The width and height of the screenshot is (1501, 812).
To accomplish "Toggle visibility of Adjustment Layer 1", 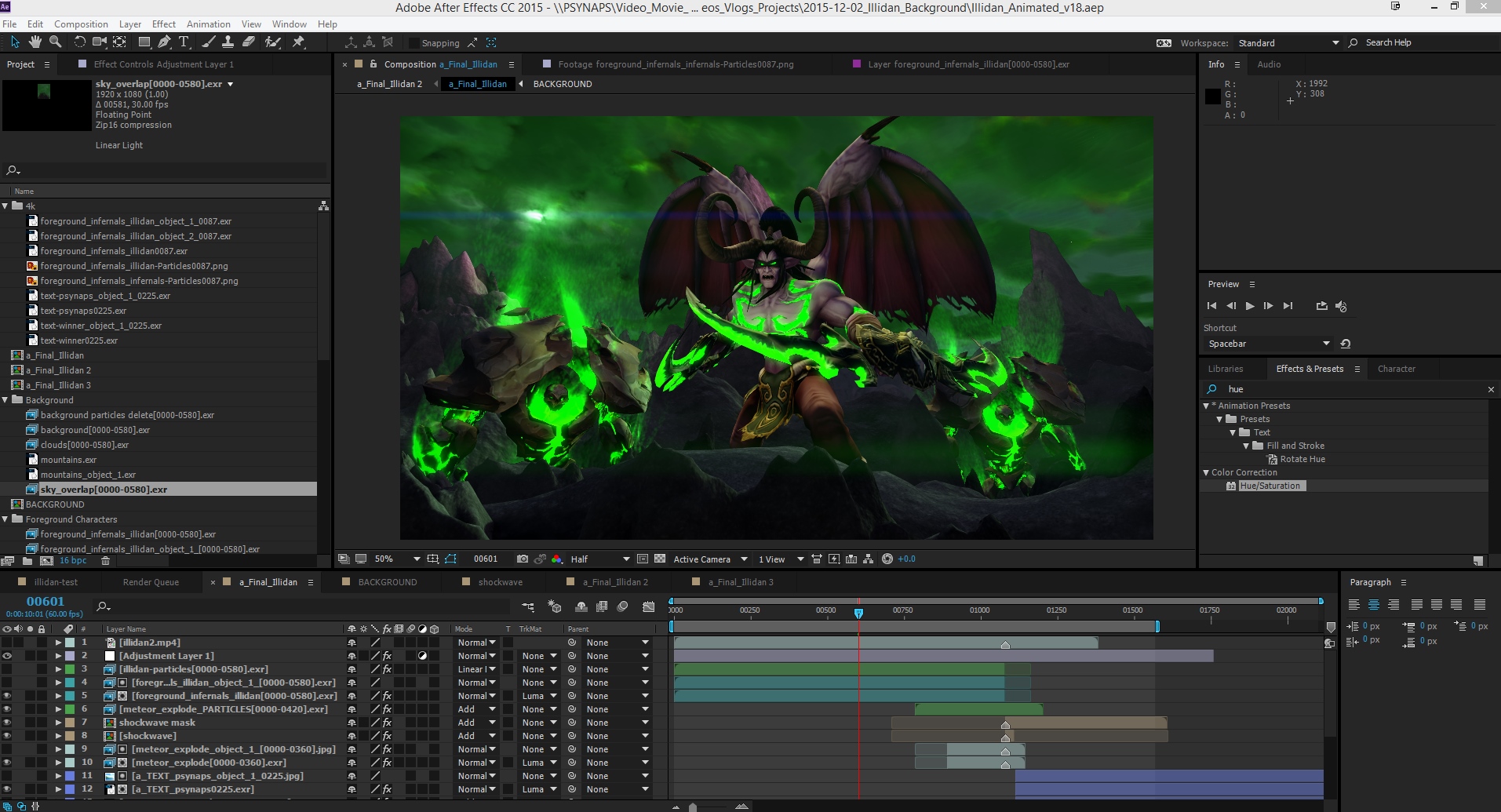I will [x=7, y=655].
